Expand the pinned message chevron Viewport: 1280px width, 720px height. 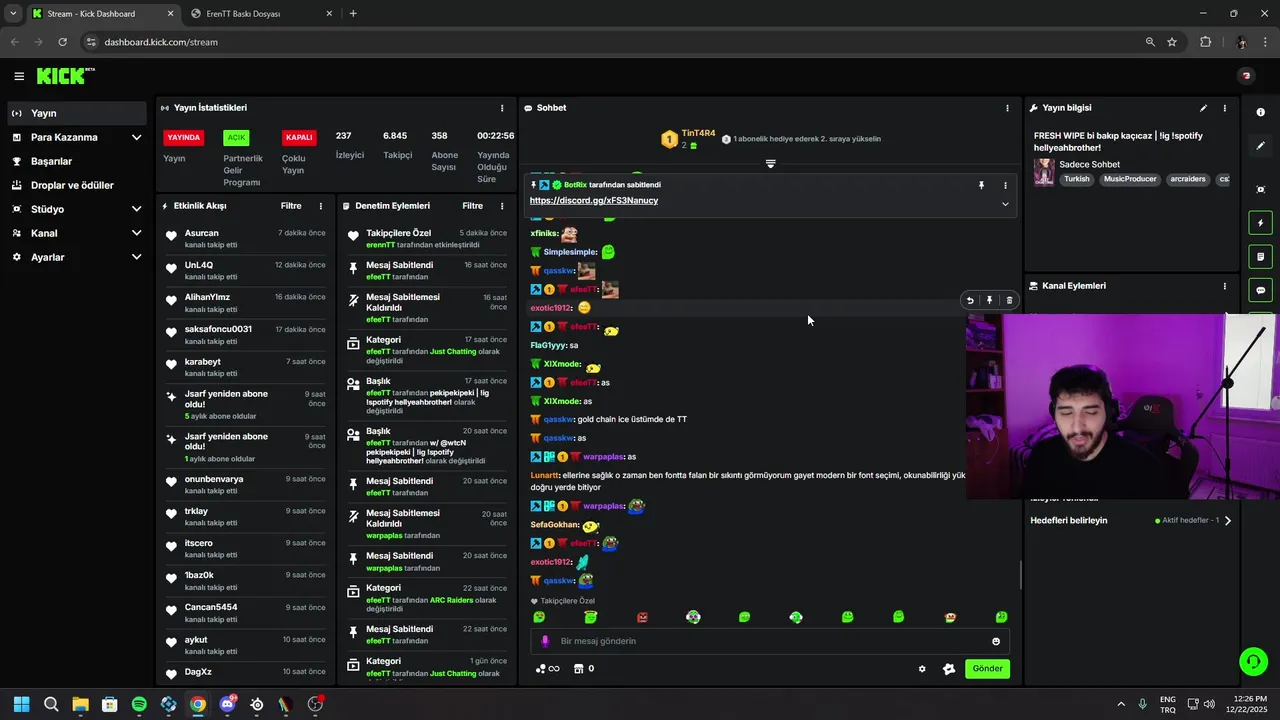coord(1005,204)
